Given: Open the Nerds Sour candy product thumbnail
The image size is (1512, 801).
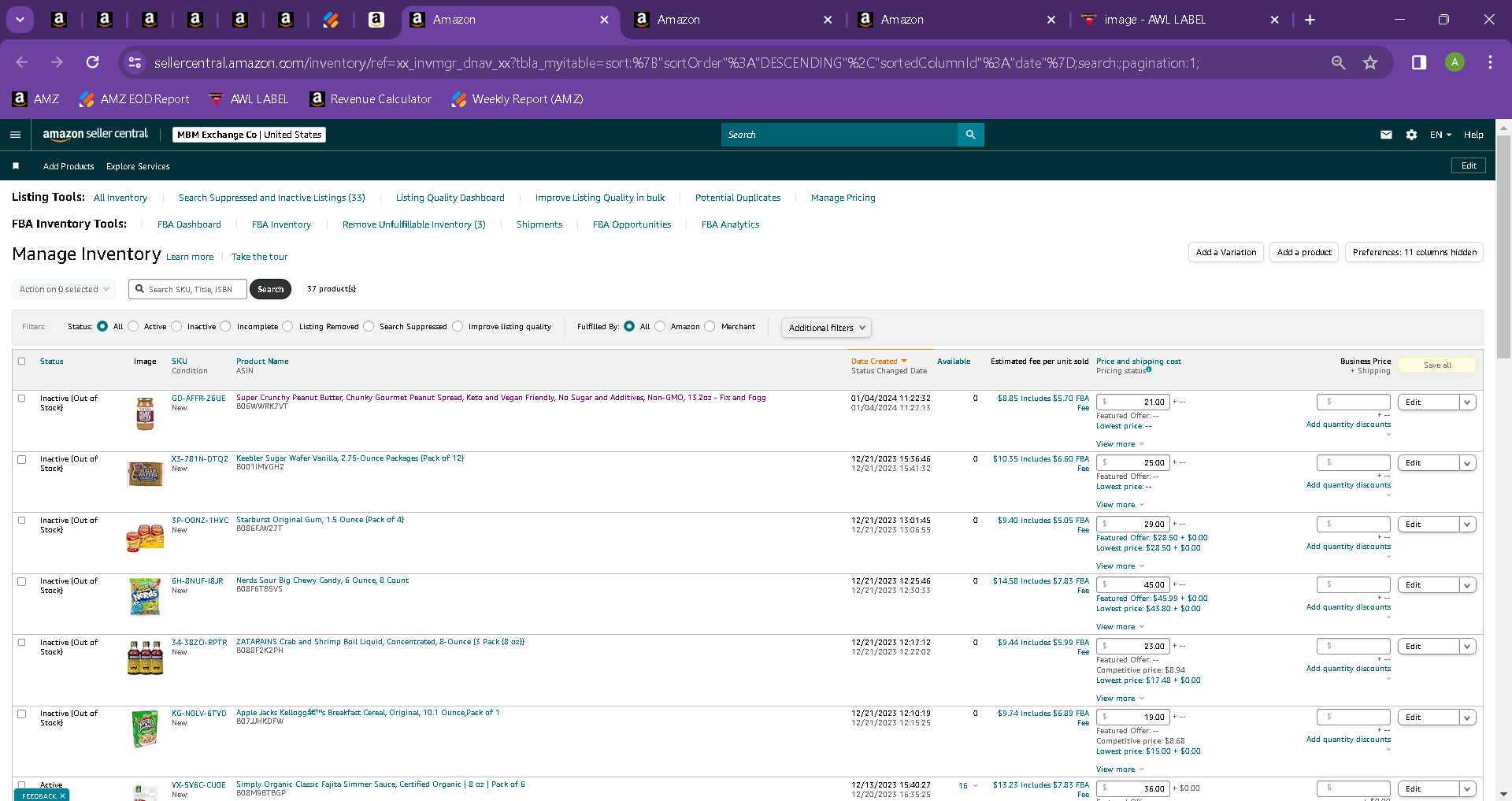Looking at the screenshot, I should tap(145, 596).
